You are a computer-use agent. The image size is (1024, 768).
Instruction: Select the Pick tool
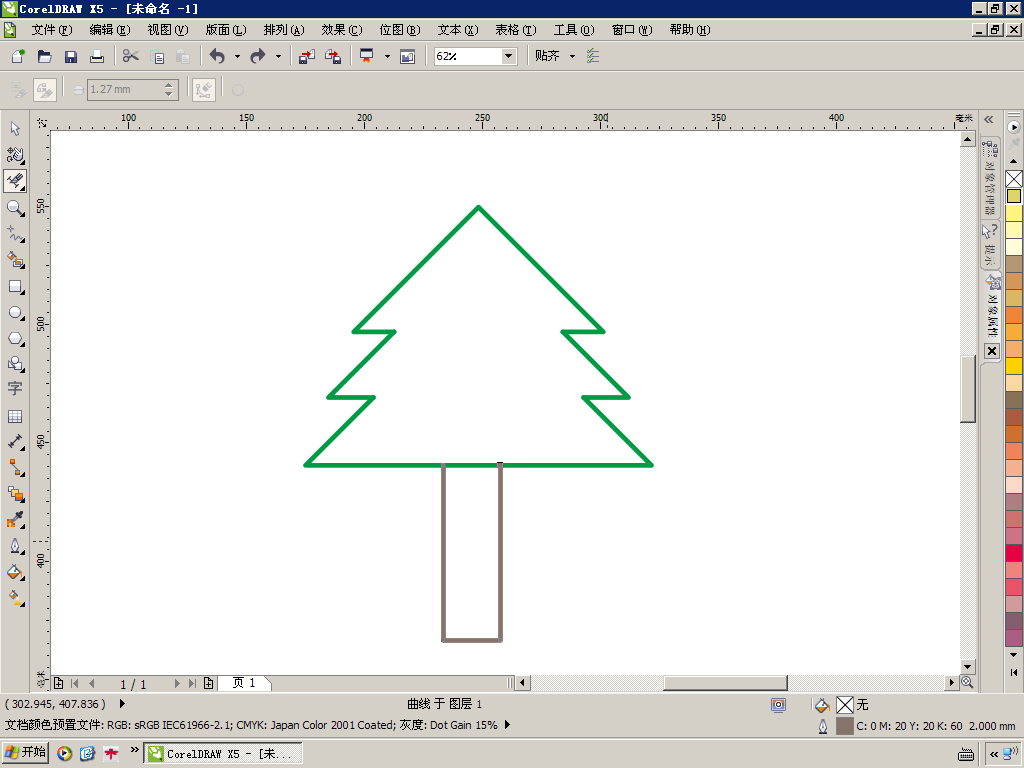pos(15,129)
